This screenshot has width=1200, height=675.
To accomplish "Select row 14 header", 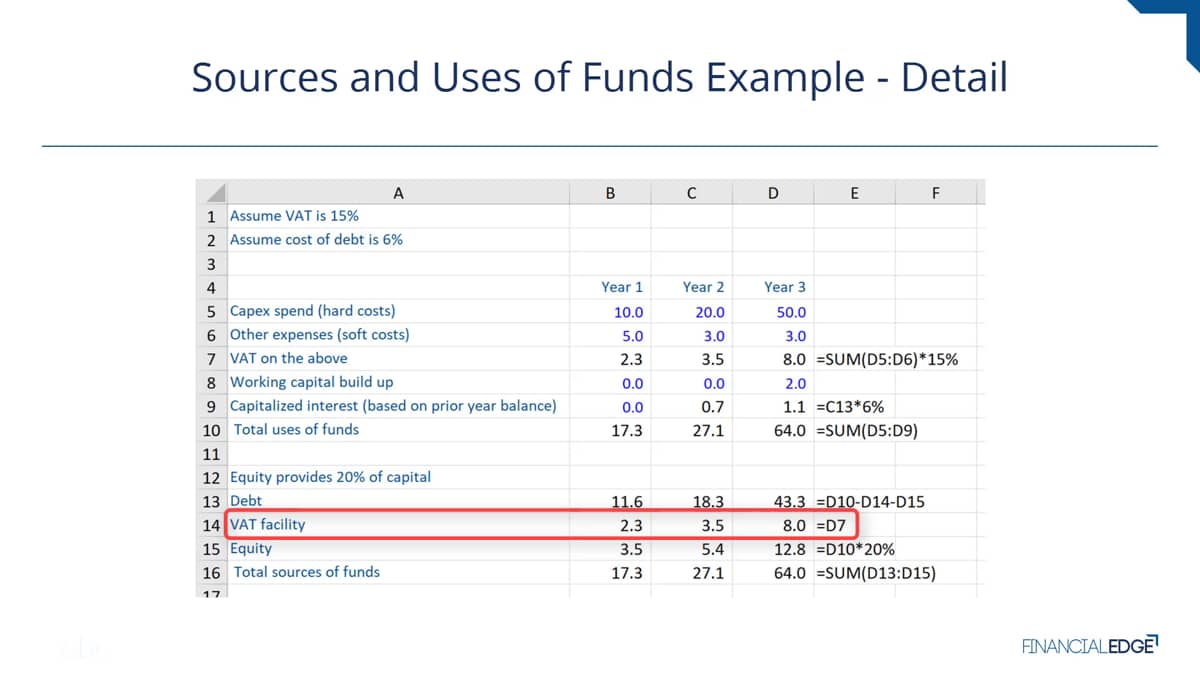I will (x=210, y=525).
